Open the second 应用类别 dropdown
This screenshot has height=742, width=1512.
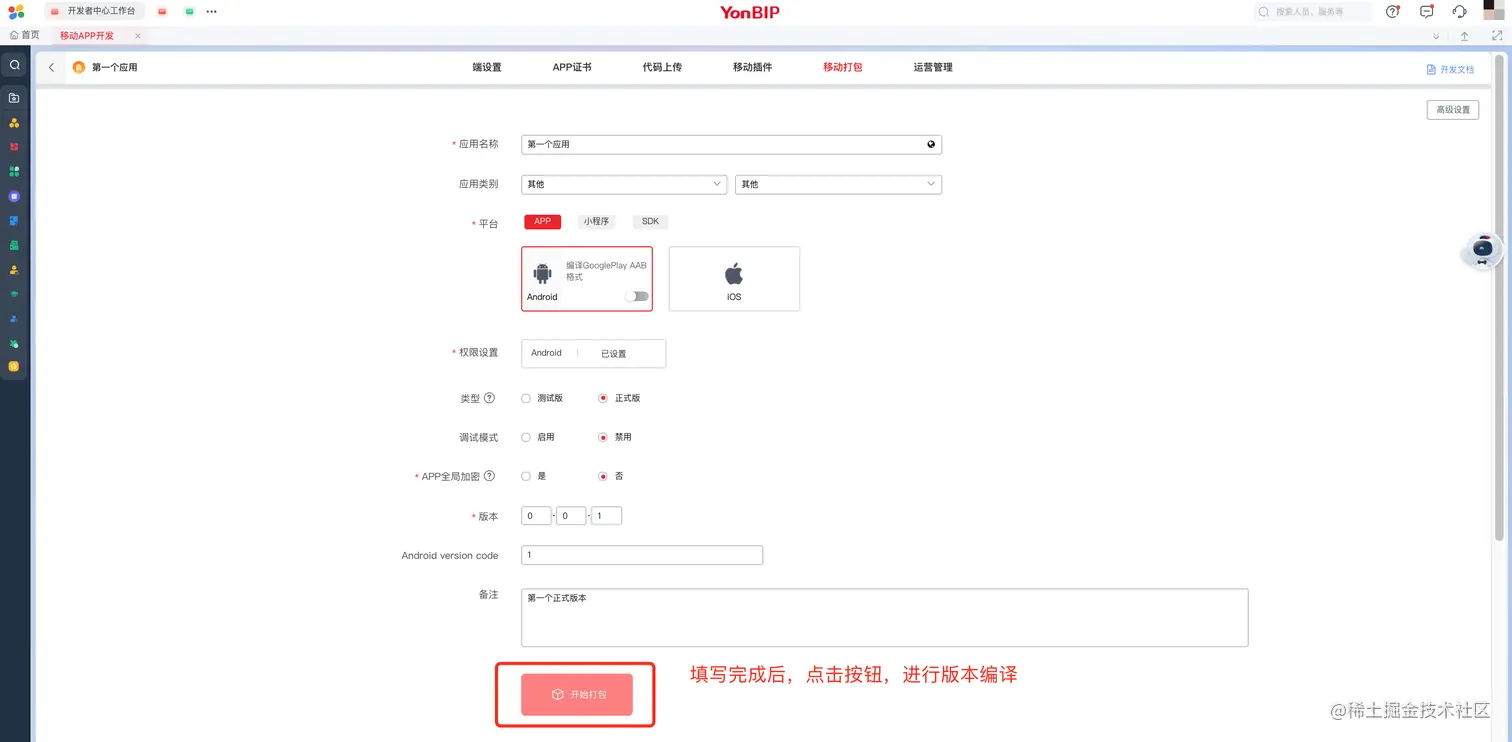pyautogui.click(x=838, y=184)
